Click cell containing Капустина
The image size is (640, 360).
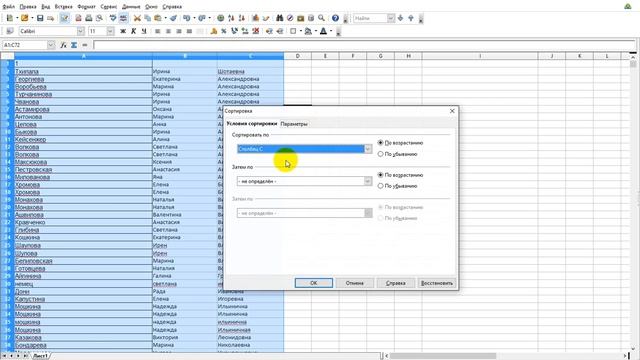(x=83, y=299)
